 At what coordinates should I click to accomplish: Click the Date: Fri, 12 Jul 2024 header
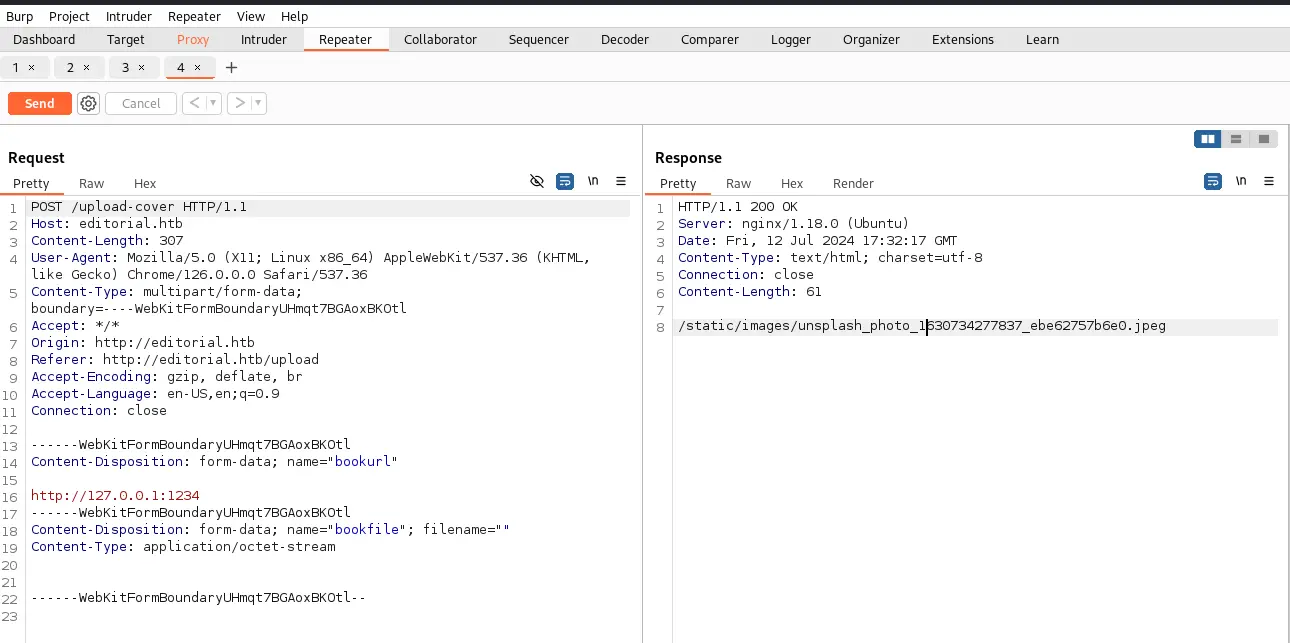[818, 241]
